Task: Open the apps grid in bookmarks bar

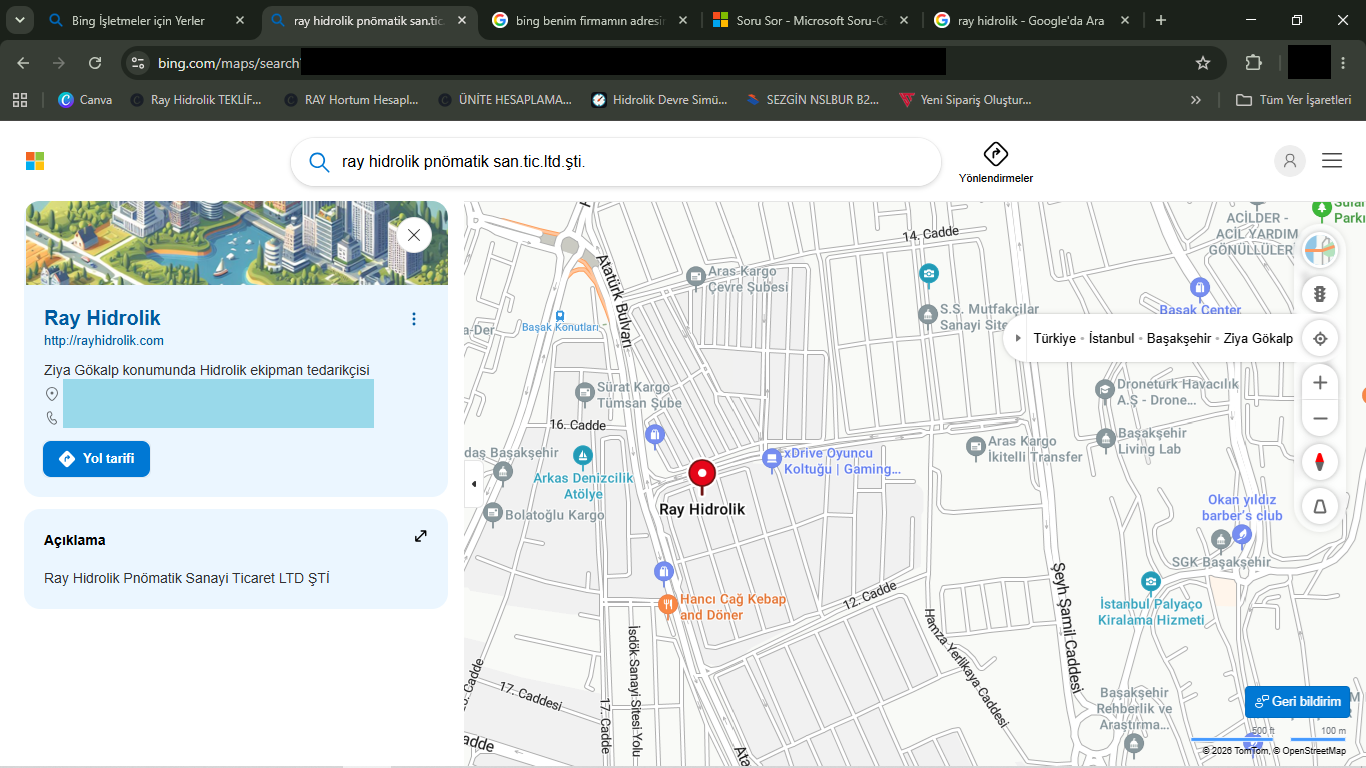Action: [x=19, y=100]
